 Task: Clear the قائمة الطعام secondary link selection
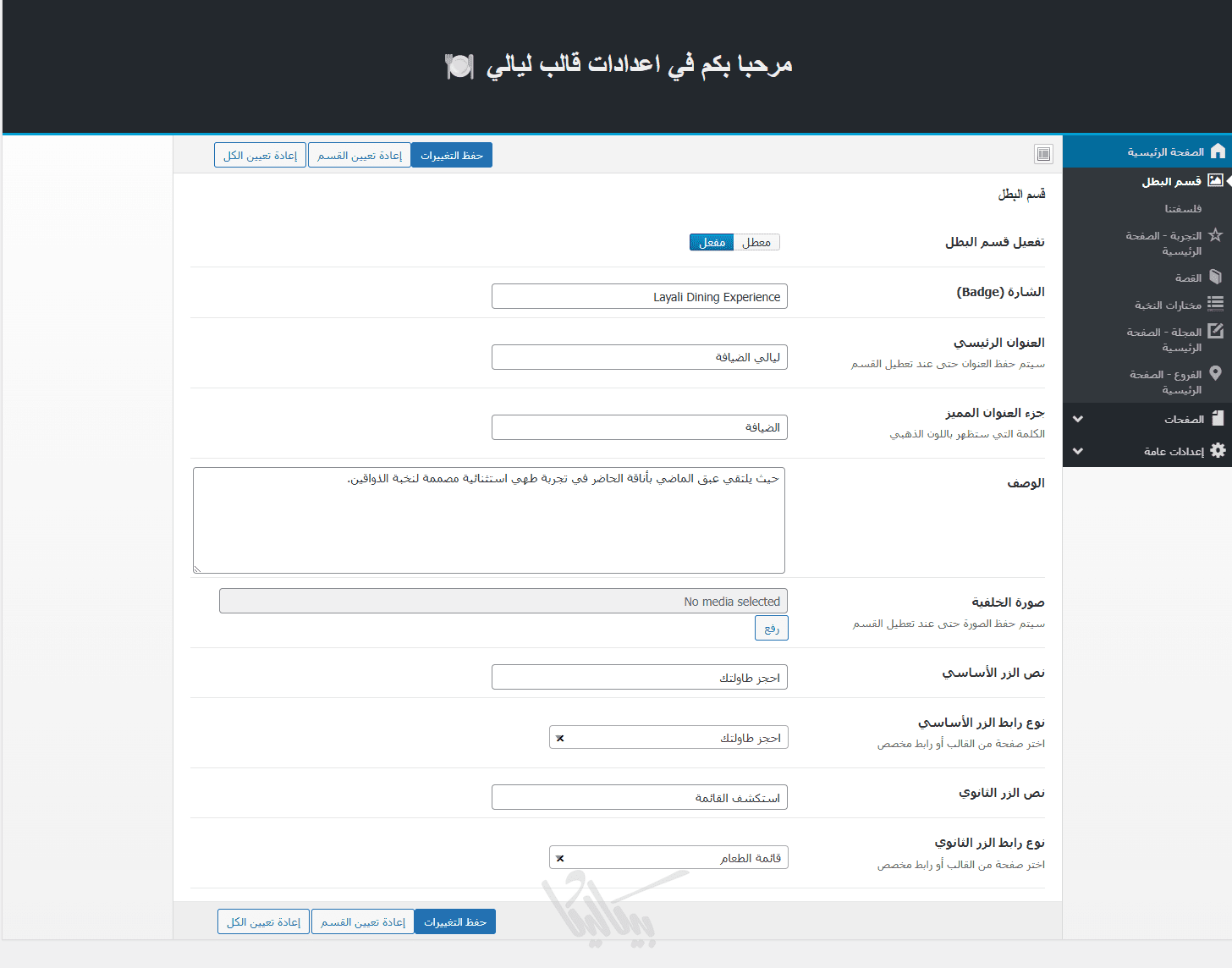(560, 858)
